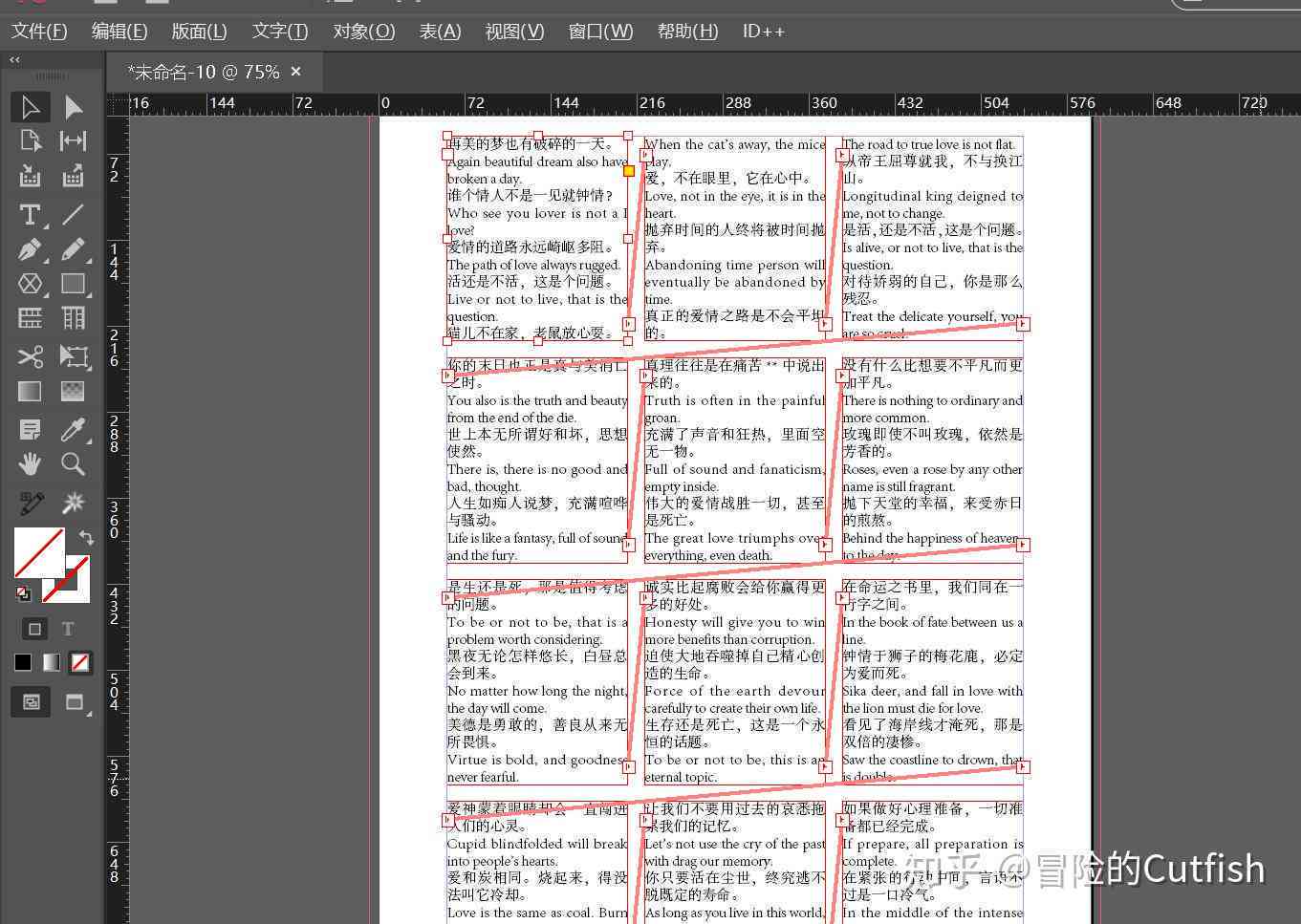Select the pencil-with-swatches tool in toolbox
Viewport: 1301px width, 924px height.
point(31,503)
